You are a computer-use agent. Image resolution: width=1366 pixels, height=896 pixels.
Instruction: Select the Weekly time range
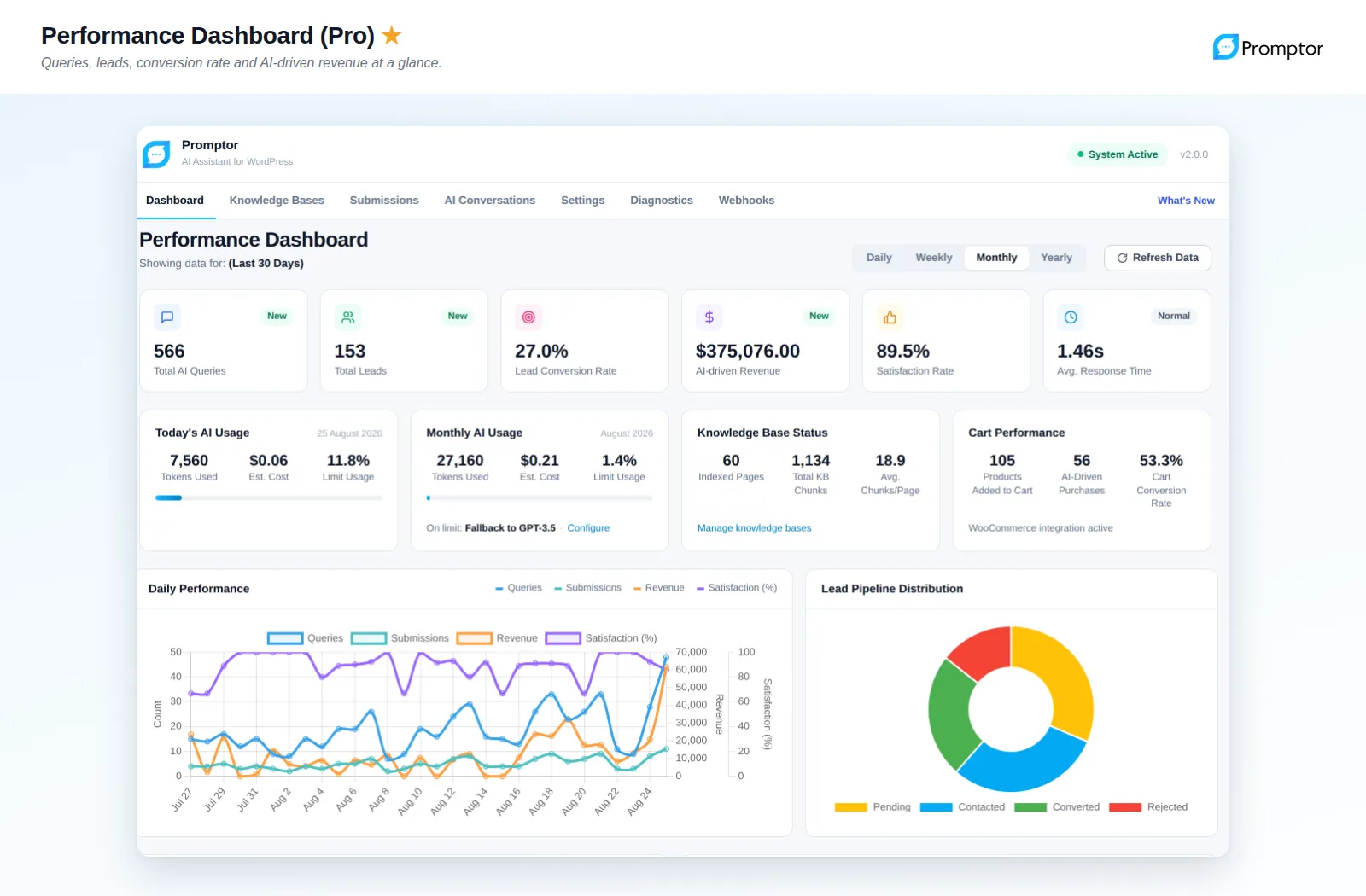(934, 258)
